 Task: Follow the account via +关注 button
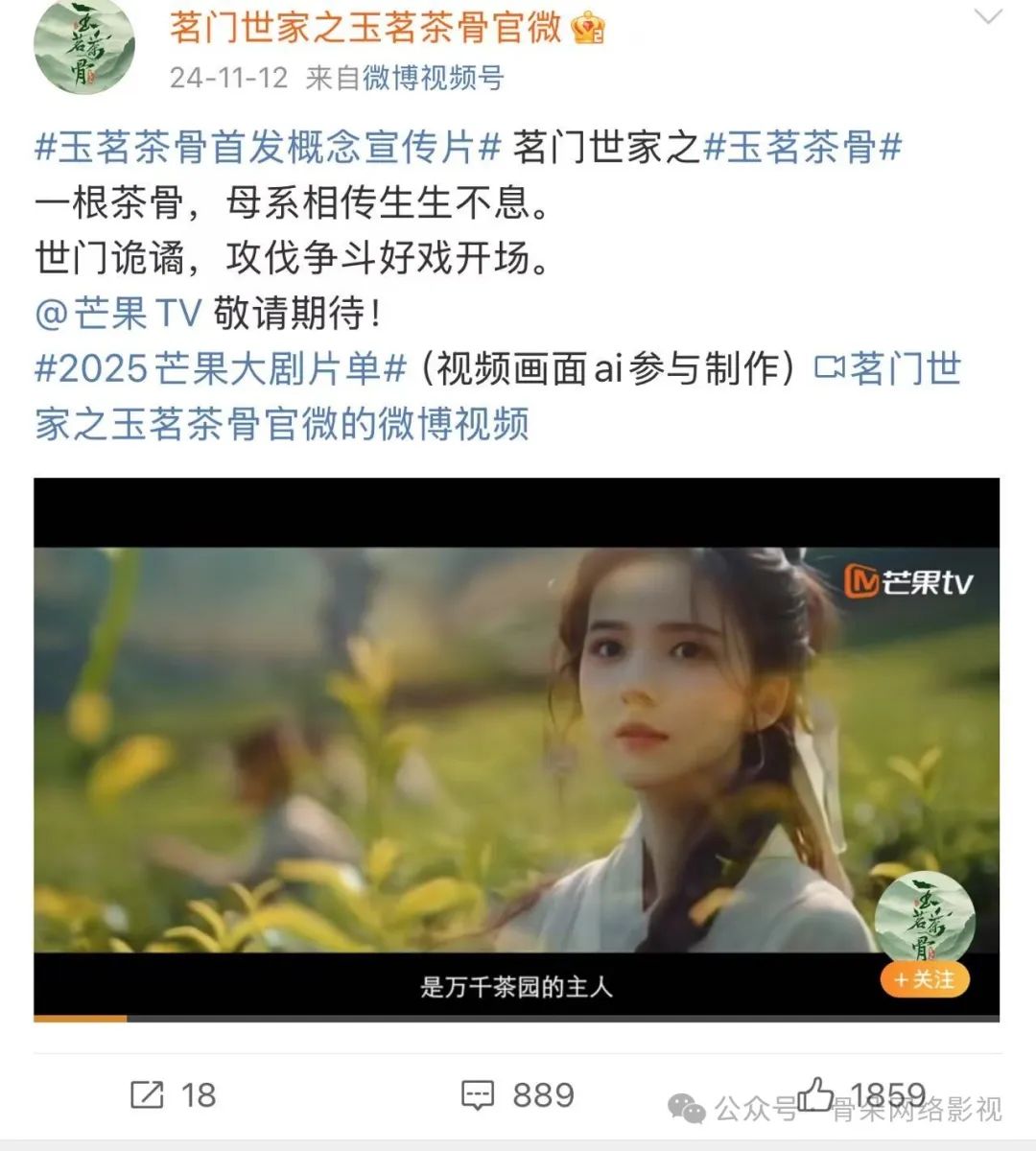(925, 979)
